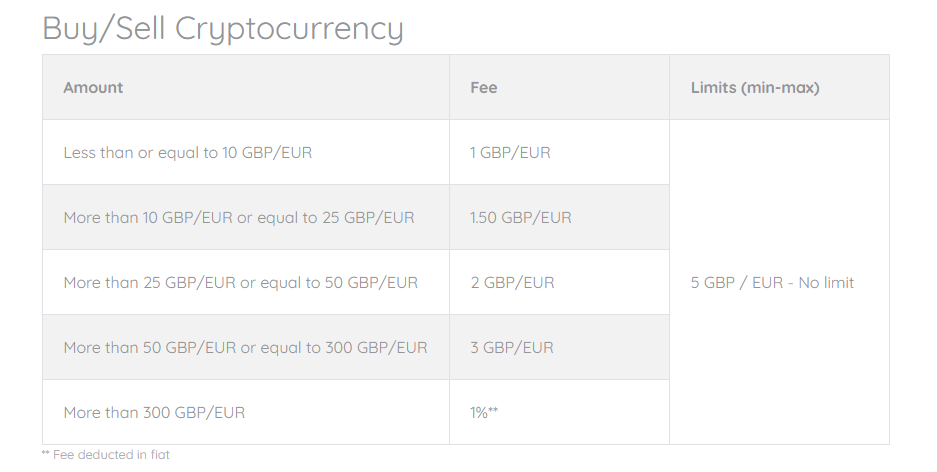937x472 pixels.
Task: Select the 3 GBP/EUR fee cell
Action: point(559,348)
